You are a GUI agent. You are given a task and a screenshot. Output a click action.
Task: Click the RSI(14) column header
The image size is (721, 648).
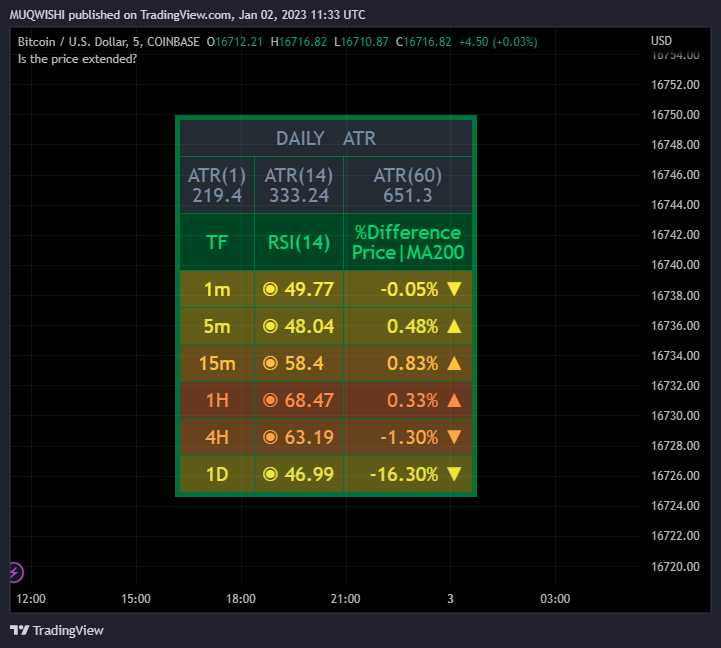pos(299,242)
